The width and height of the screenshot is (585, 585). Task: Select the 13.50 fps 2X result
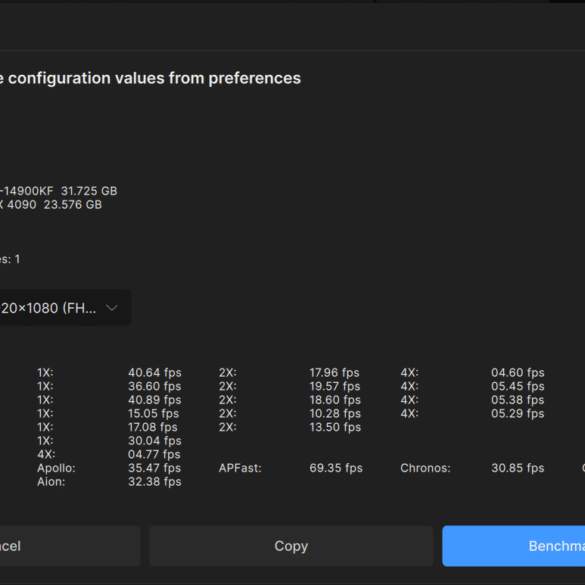[335, 427]
